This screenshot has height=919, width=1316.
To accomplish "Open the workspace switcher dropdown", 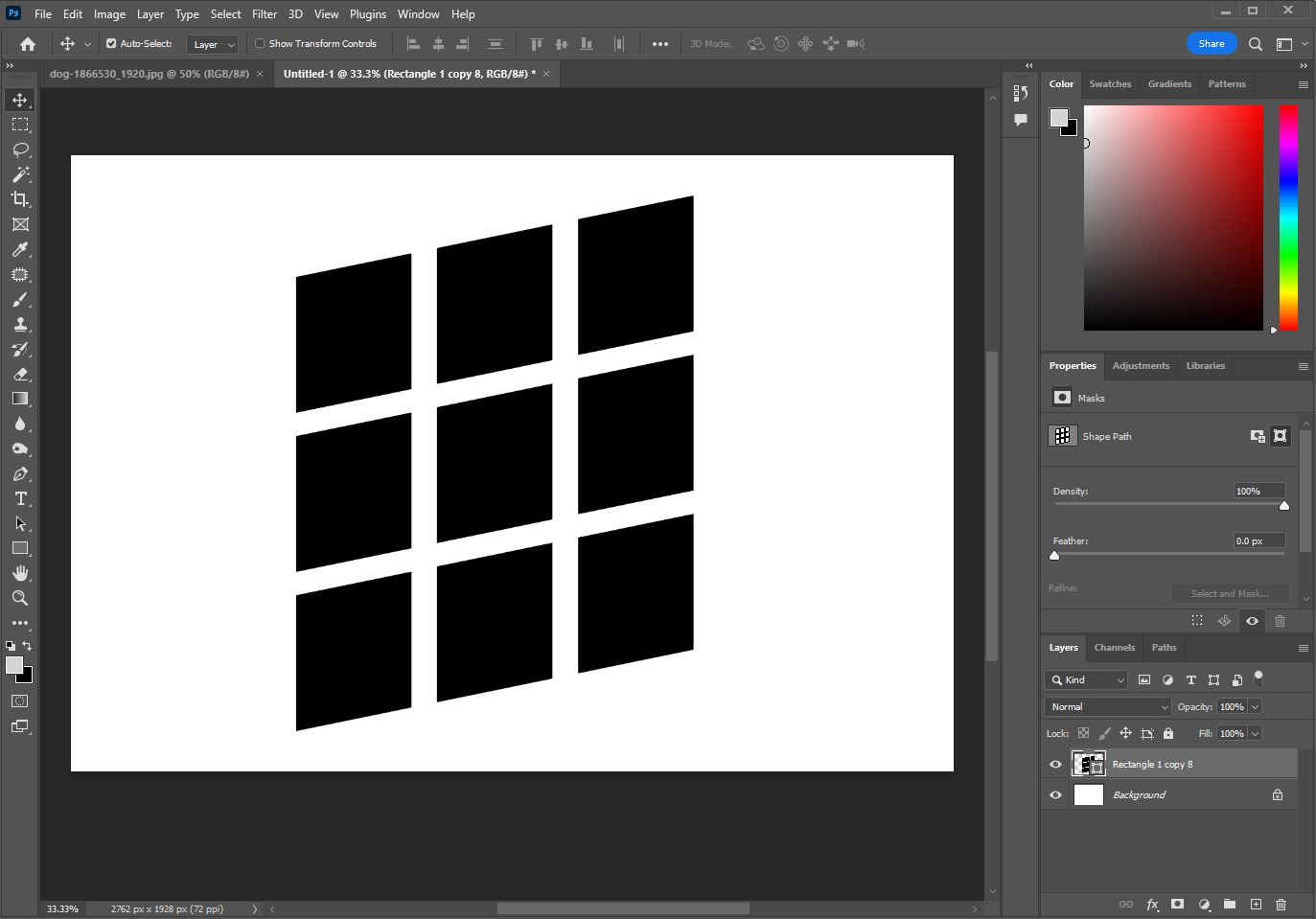I will click(x=1292, y=44).
